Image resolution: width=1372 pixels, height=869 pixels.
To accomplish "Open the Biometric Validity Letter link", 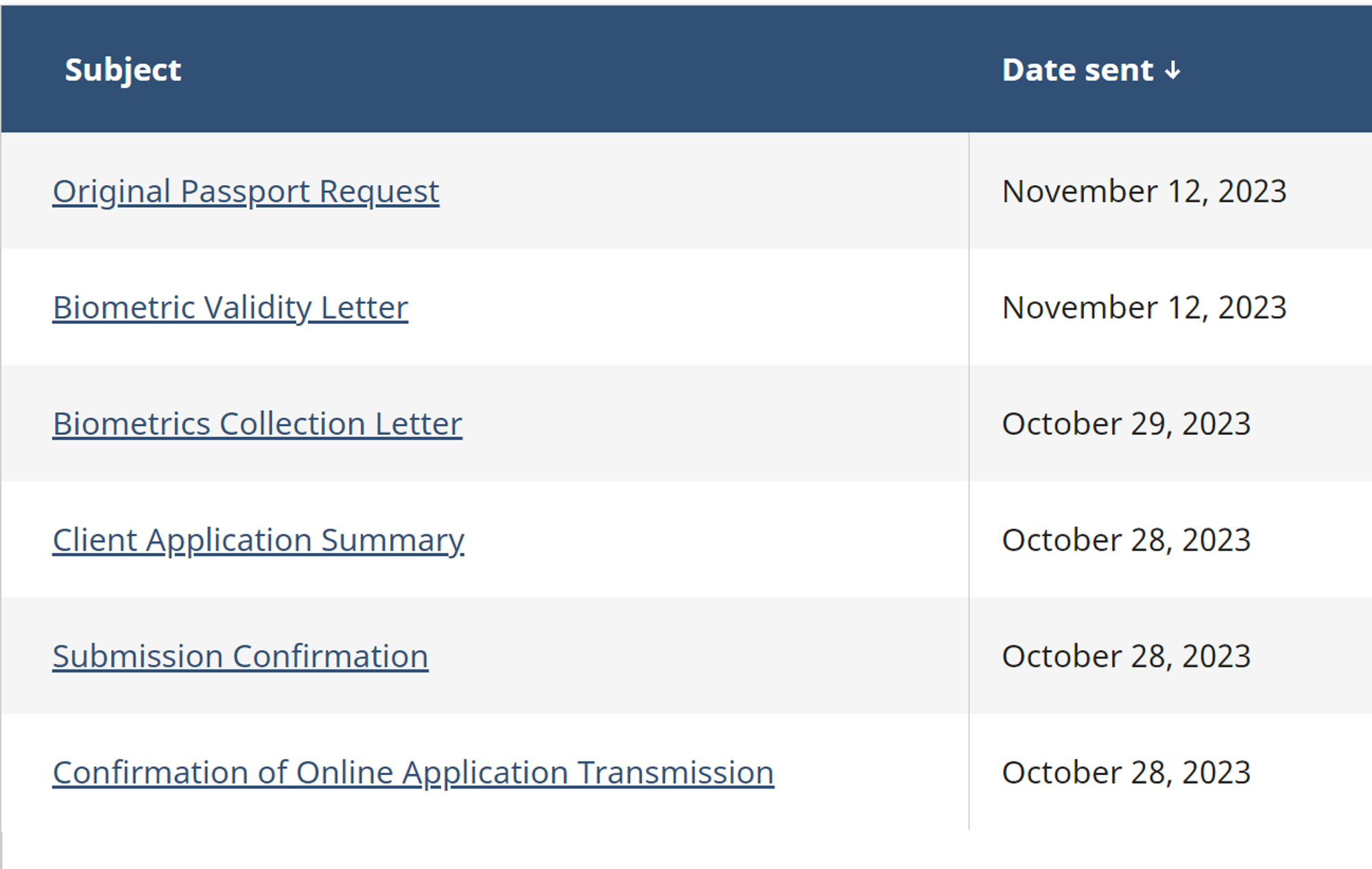I will [x=230, y=308].
